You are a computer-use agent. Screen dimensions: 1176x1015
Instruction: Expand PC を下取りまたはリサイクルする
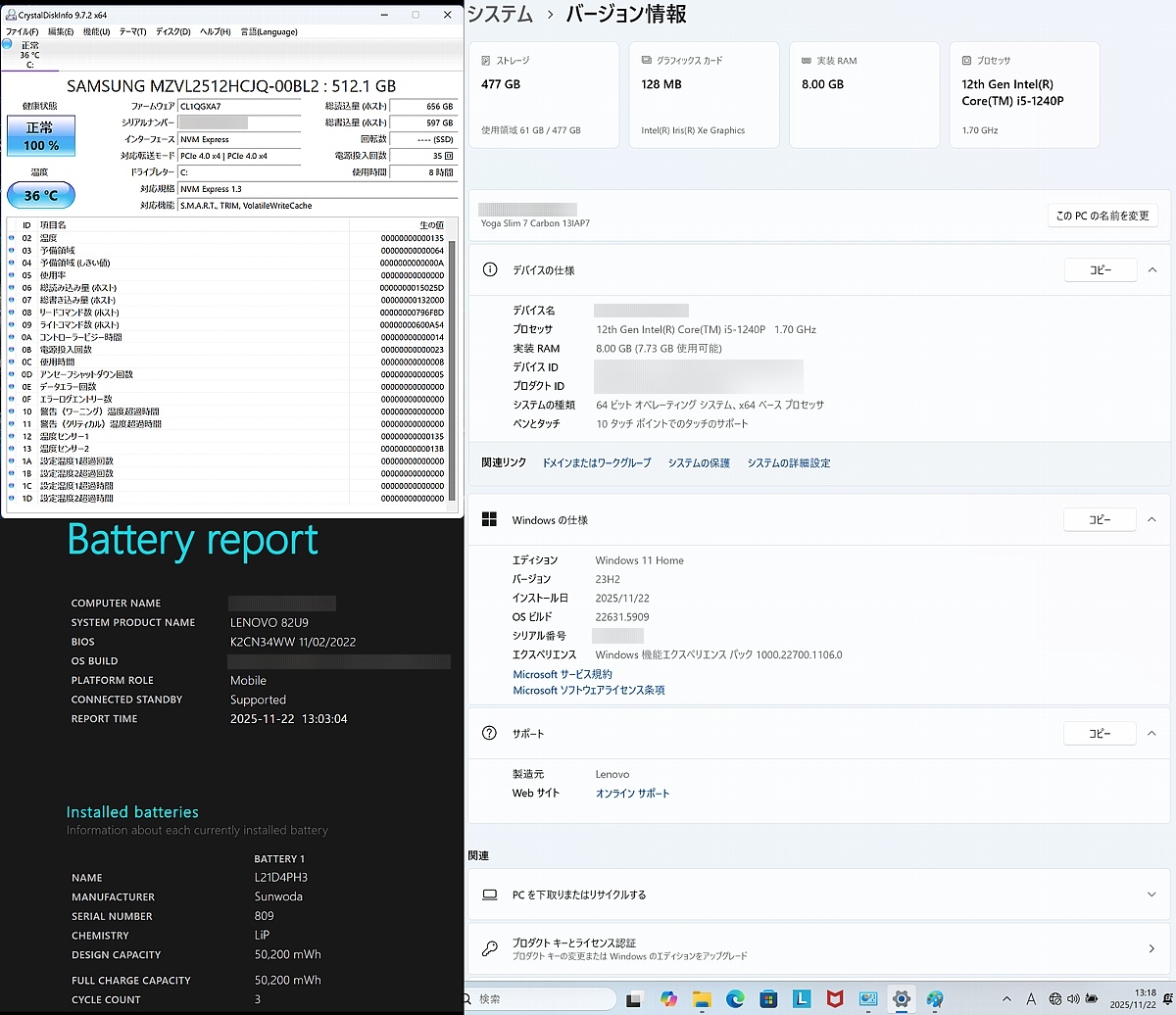click(x=1151, y=894)
